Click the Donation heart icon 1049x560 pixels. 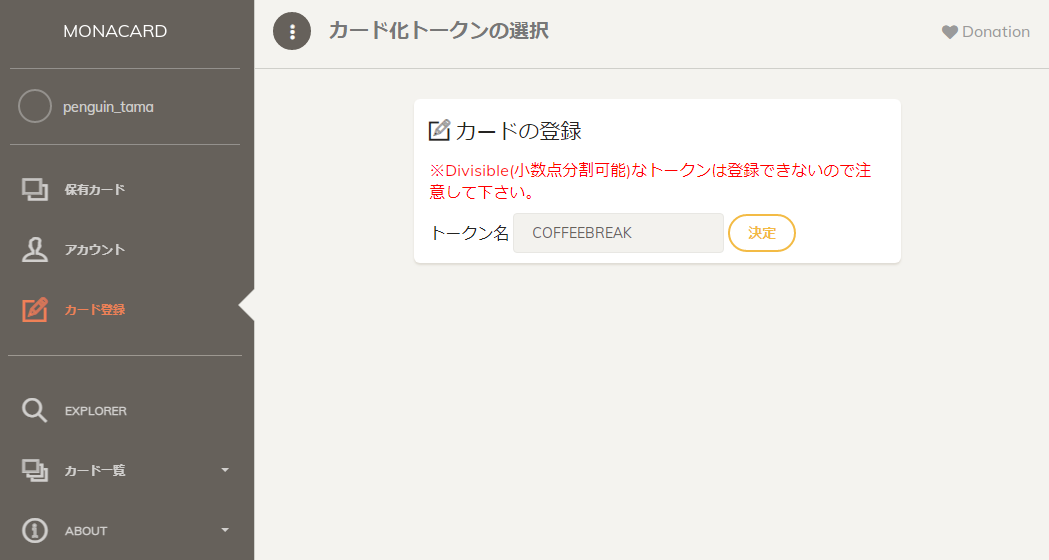950,32
